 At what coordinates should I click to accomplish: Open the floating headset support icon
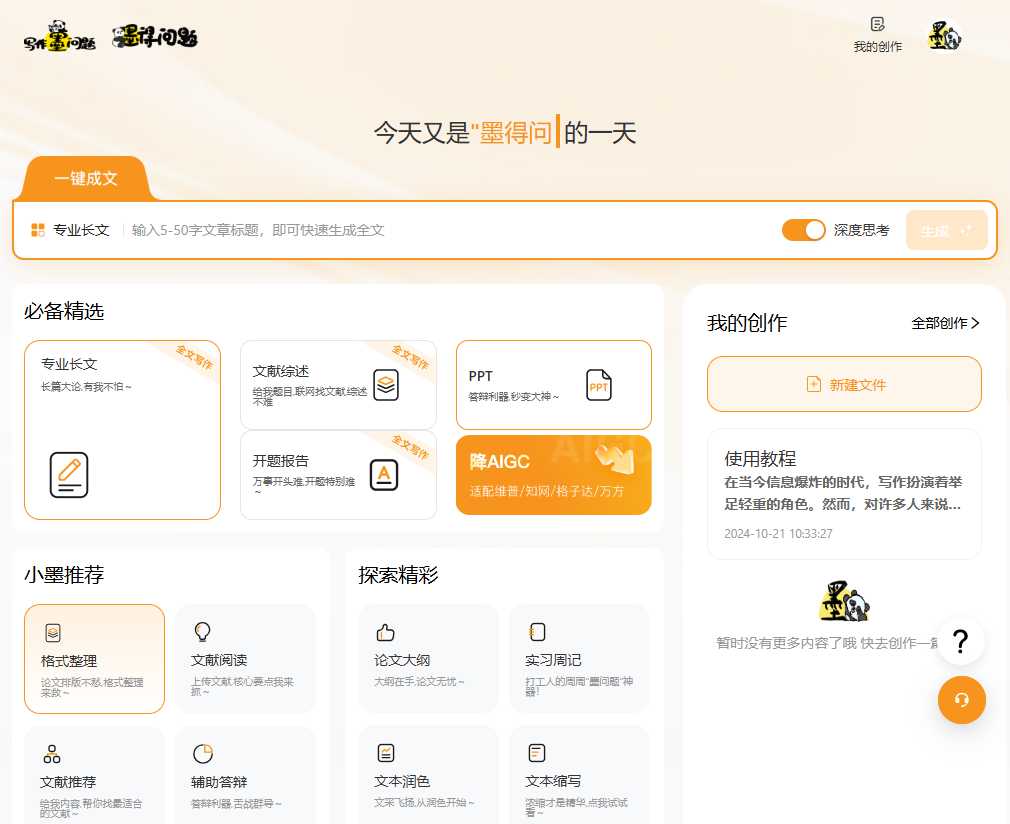961,700
